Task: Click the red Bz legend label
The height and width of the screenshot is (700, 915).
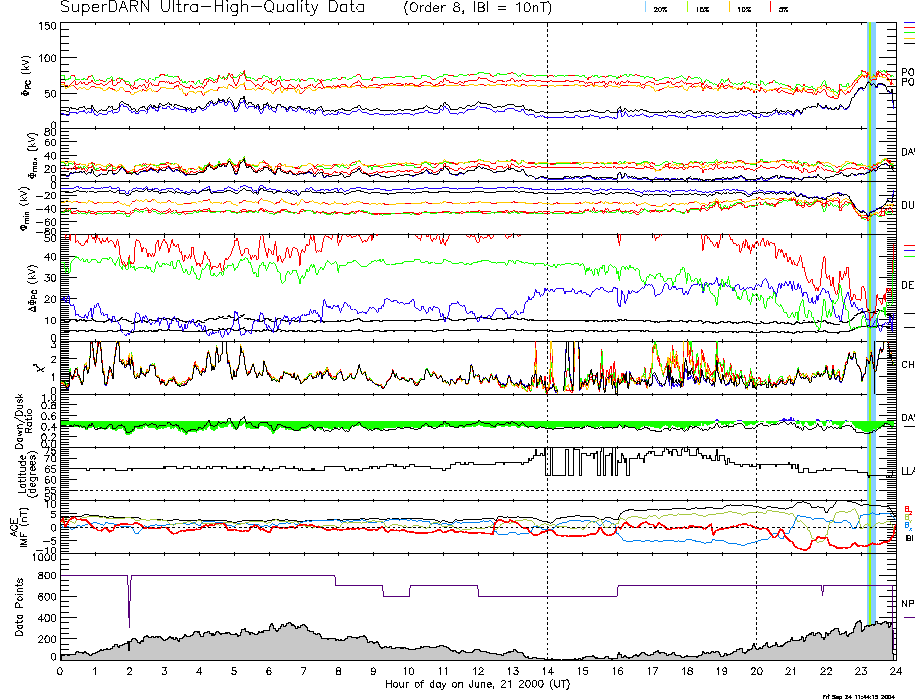Action: coord(907,508)
